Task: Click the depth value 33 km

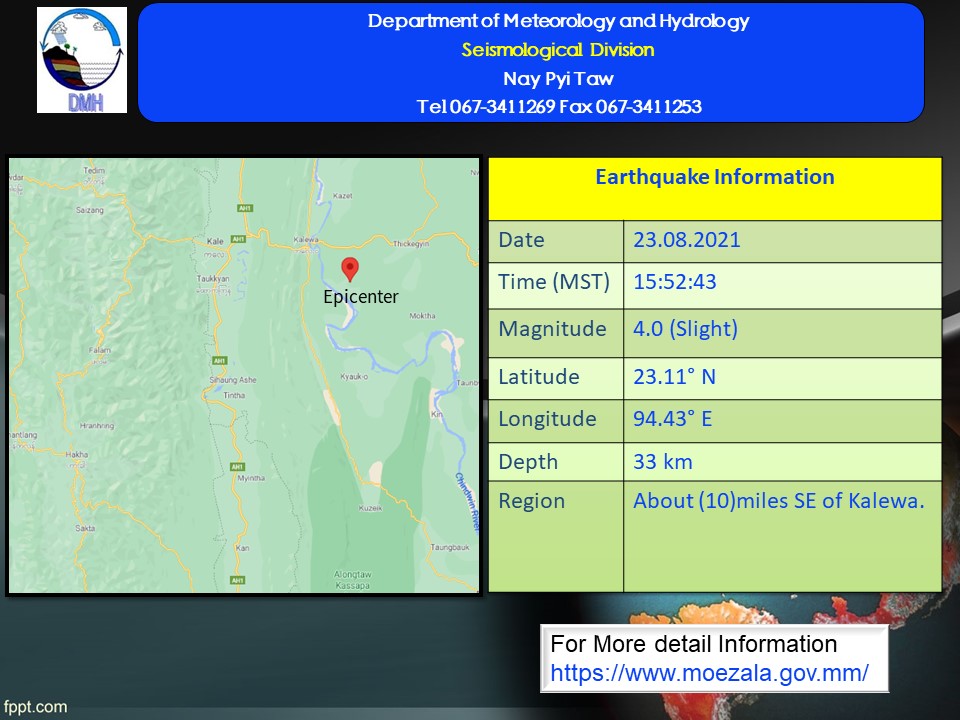Action: coord(662,462)
